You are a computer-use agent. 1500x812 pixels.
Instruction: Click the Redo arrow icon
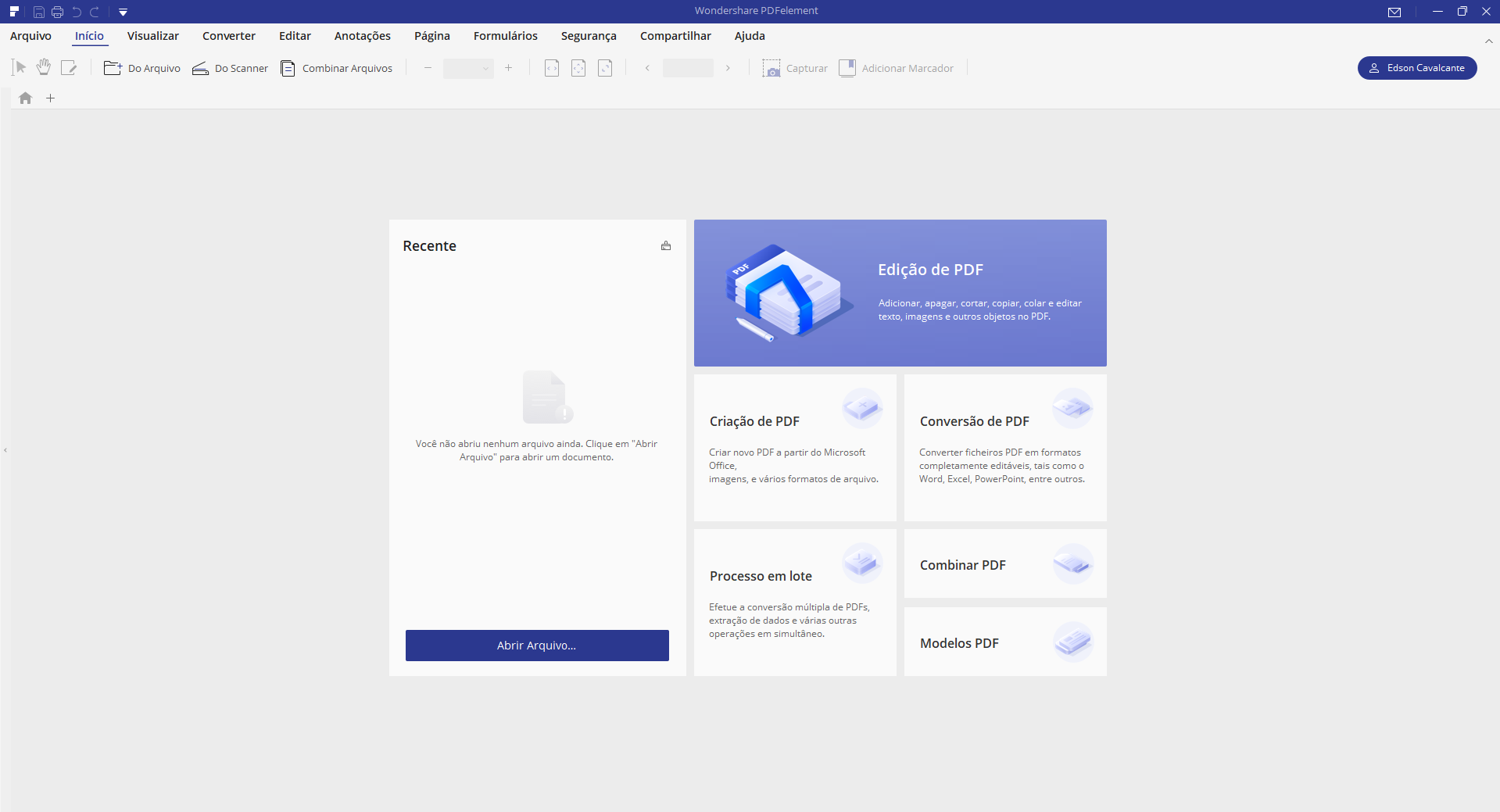point(95,12)
